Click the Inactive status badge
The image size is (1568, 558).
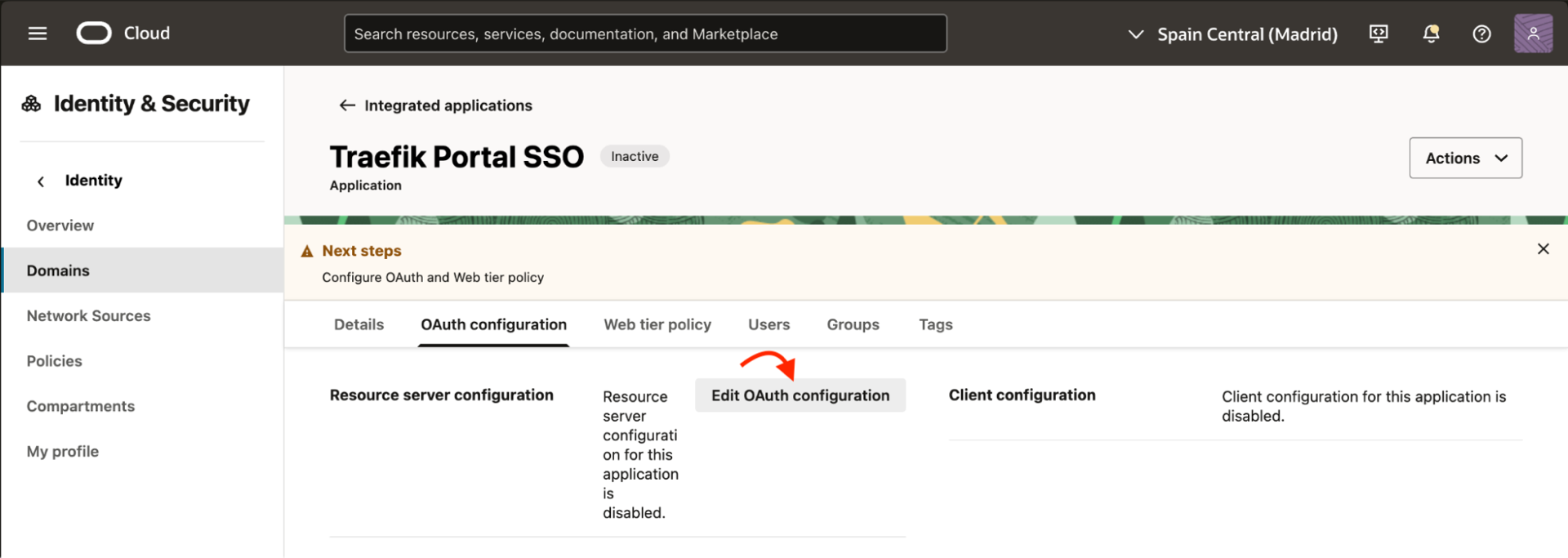635,156
